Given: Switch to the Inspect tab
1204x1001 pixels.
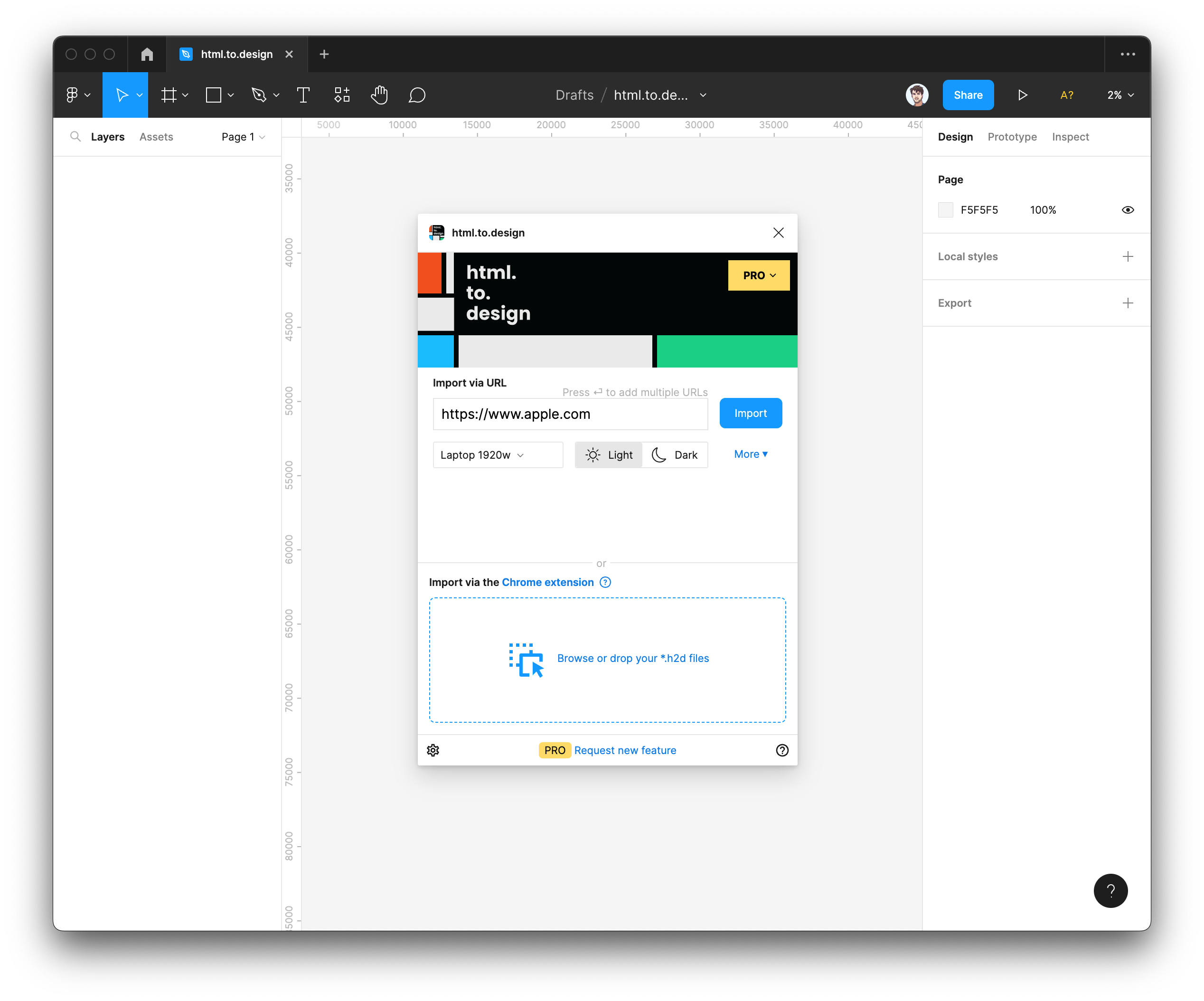Looking at the screenshot, I should click(x=1070, y=136).
